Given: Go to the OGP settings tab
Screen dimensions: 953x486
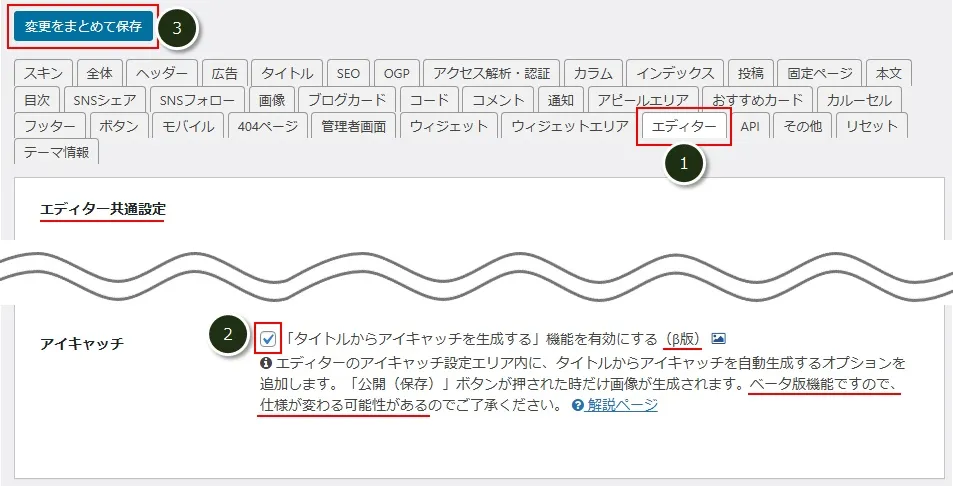Looking at the screenshot, I should (x=396, y=74).
